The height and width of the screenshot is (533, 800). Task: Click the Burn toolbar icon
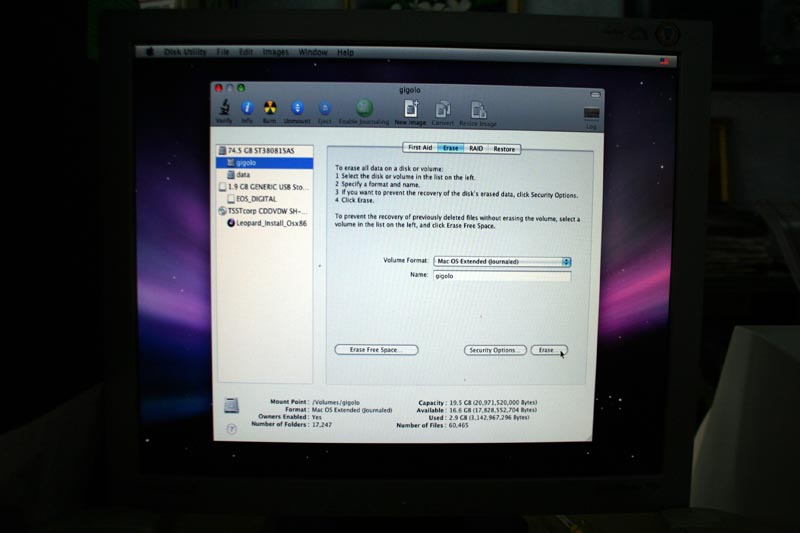click(x=270, y=108)
